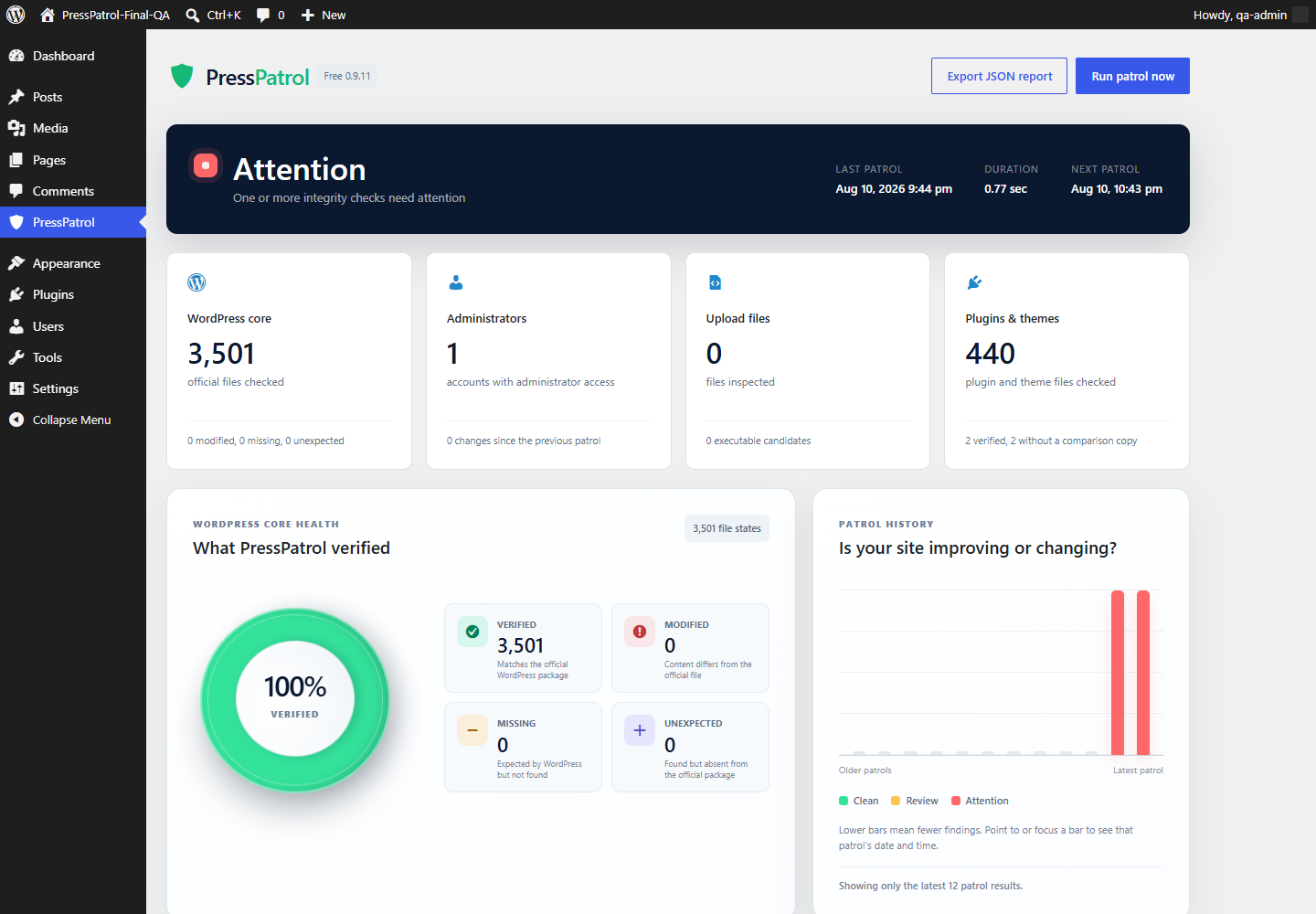Click the Comments speech bubble sidebar icon

tap(16, 191)
